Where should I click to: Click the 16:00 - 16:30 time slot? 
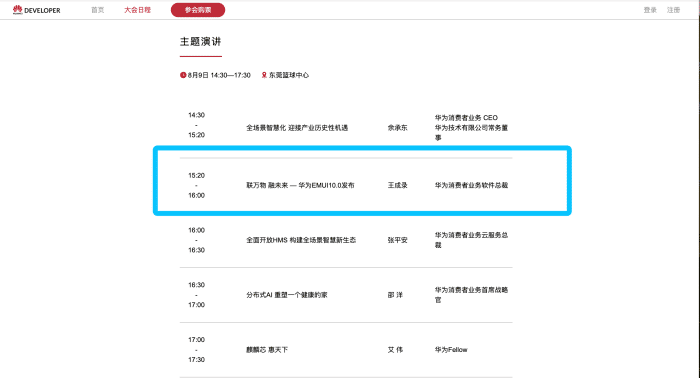pos(196,240)
